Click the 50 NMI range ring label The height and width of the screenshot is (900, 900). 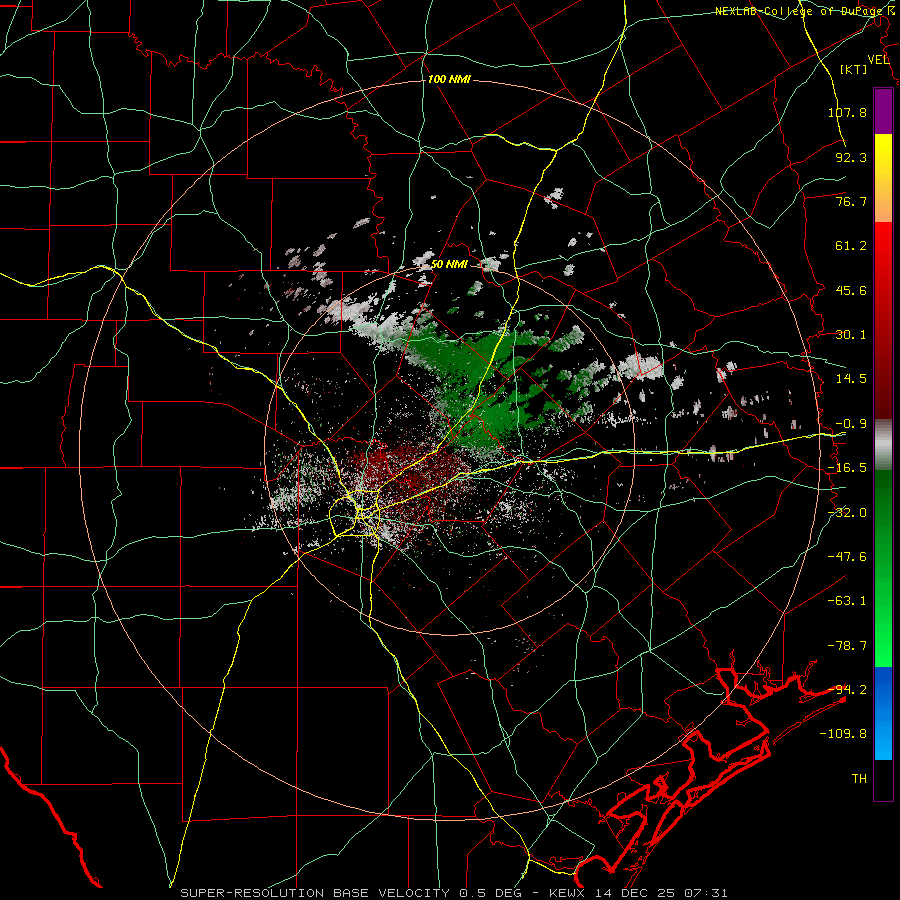point(449,264)
